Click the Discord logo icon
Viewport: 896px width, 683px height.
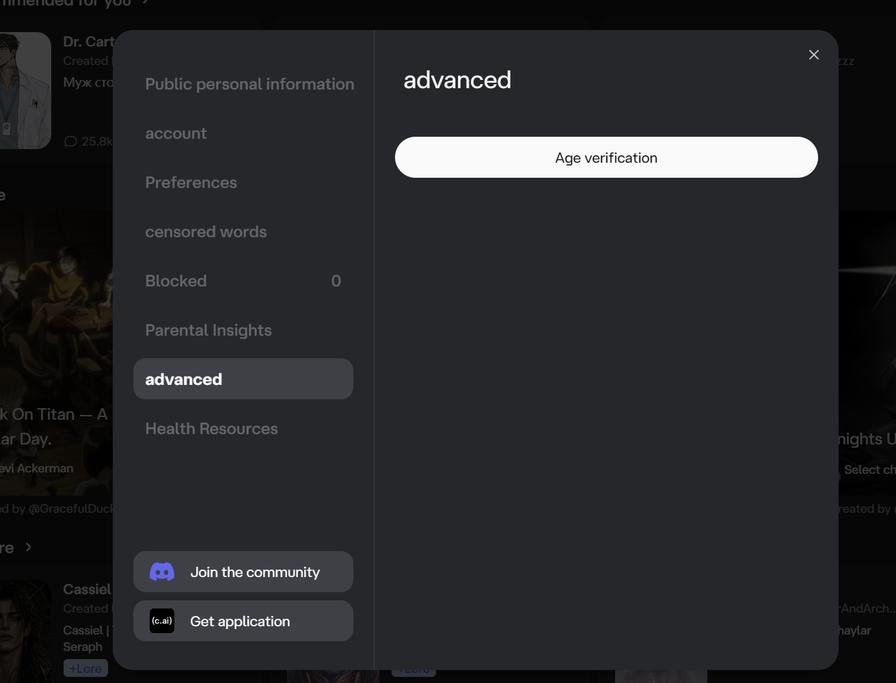point(162,572)
